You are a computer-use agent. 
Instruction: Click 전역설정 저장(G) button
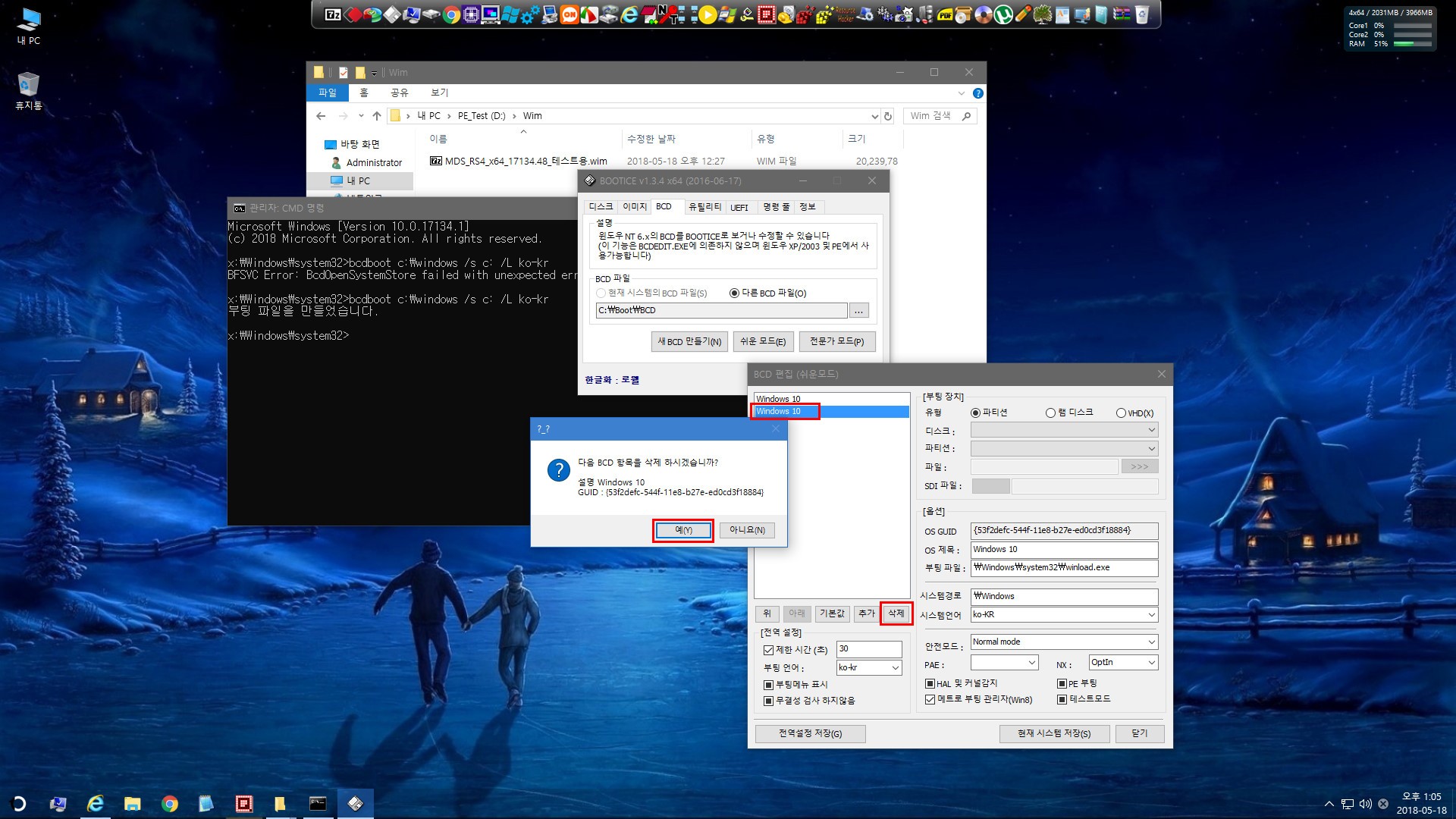pyautogui.click(x=810, y=733)
